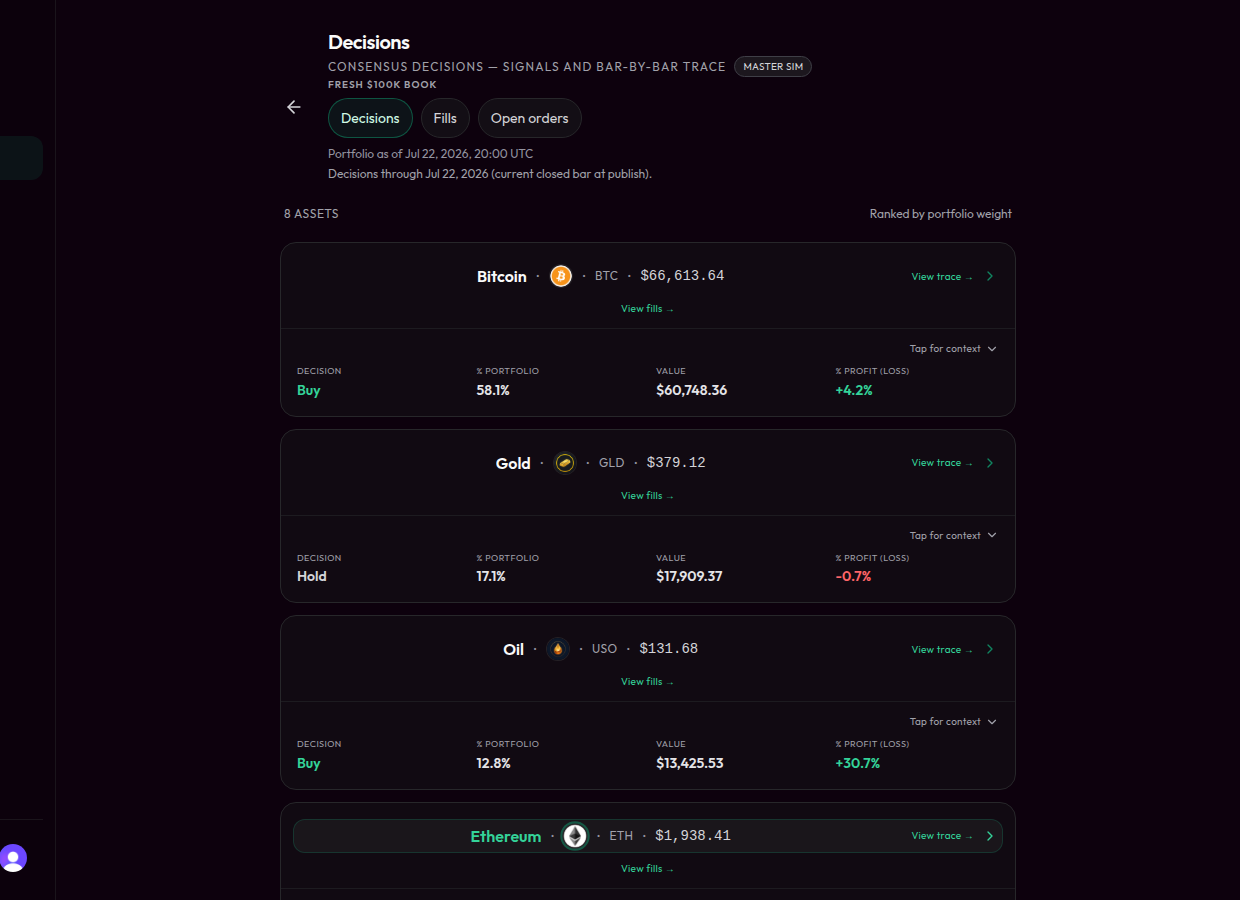
Task: Click the back arrow beside Decisions
Action: pyautogui.click(x=293, y=107)
